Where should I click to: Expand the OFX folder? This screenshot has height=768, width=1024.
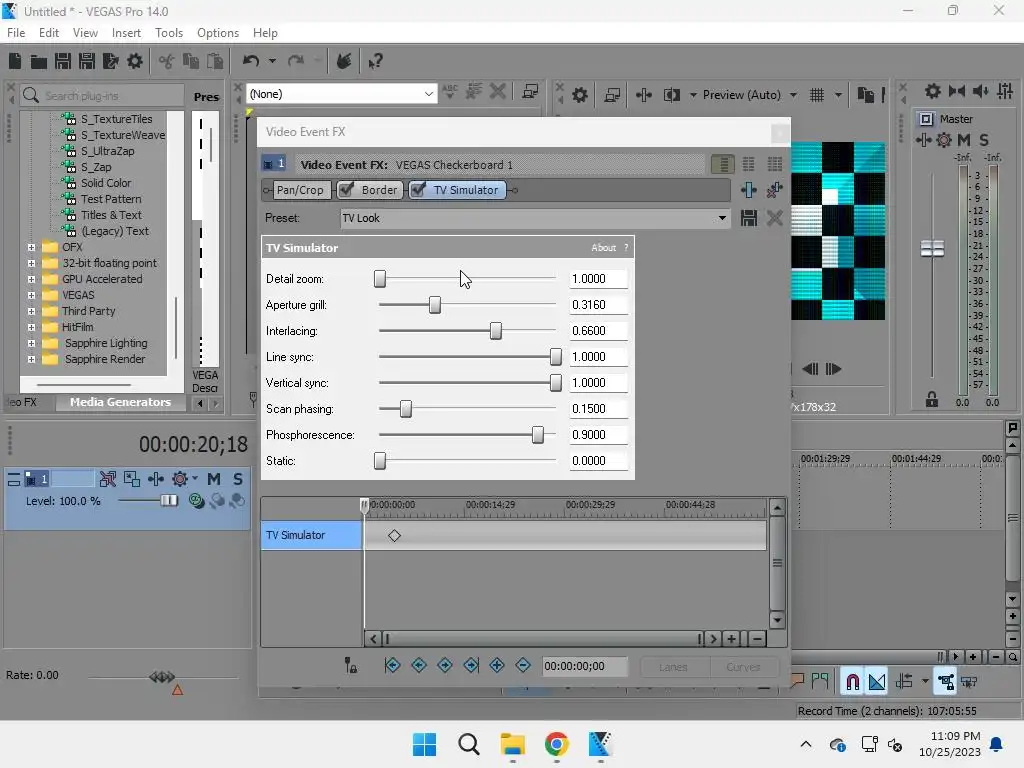point(31,248)
